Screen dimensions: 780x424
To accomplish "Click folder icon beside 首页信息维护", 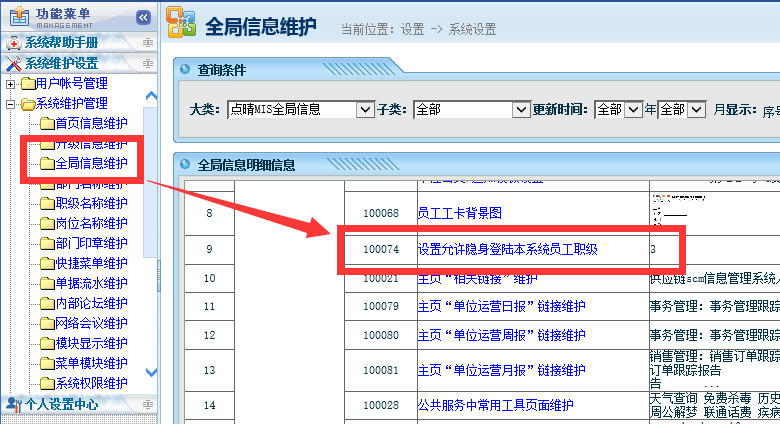I will tap(47, 124).
